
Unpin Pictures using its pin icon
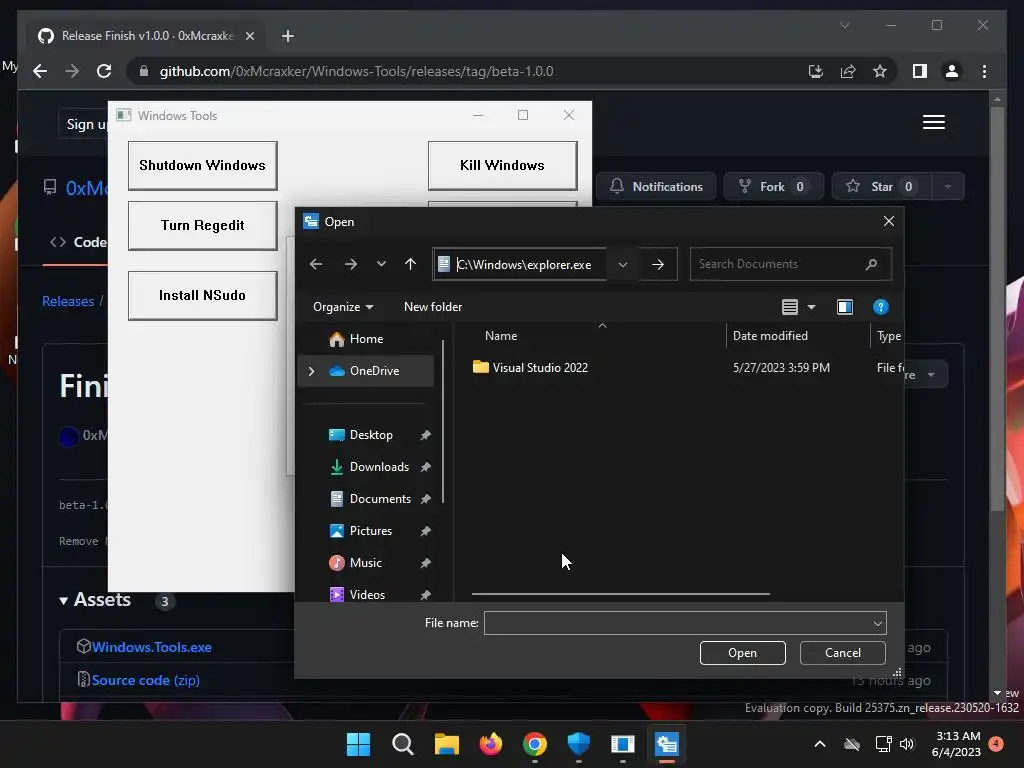(425, 531)
